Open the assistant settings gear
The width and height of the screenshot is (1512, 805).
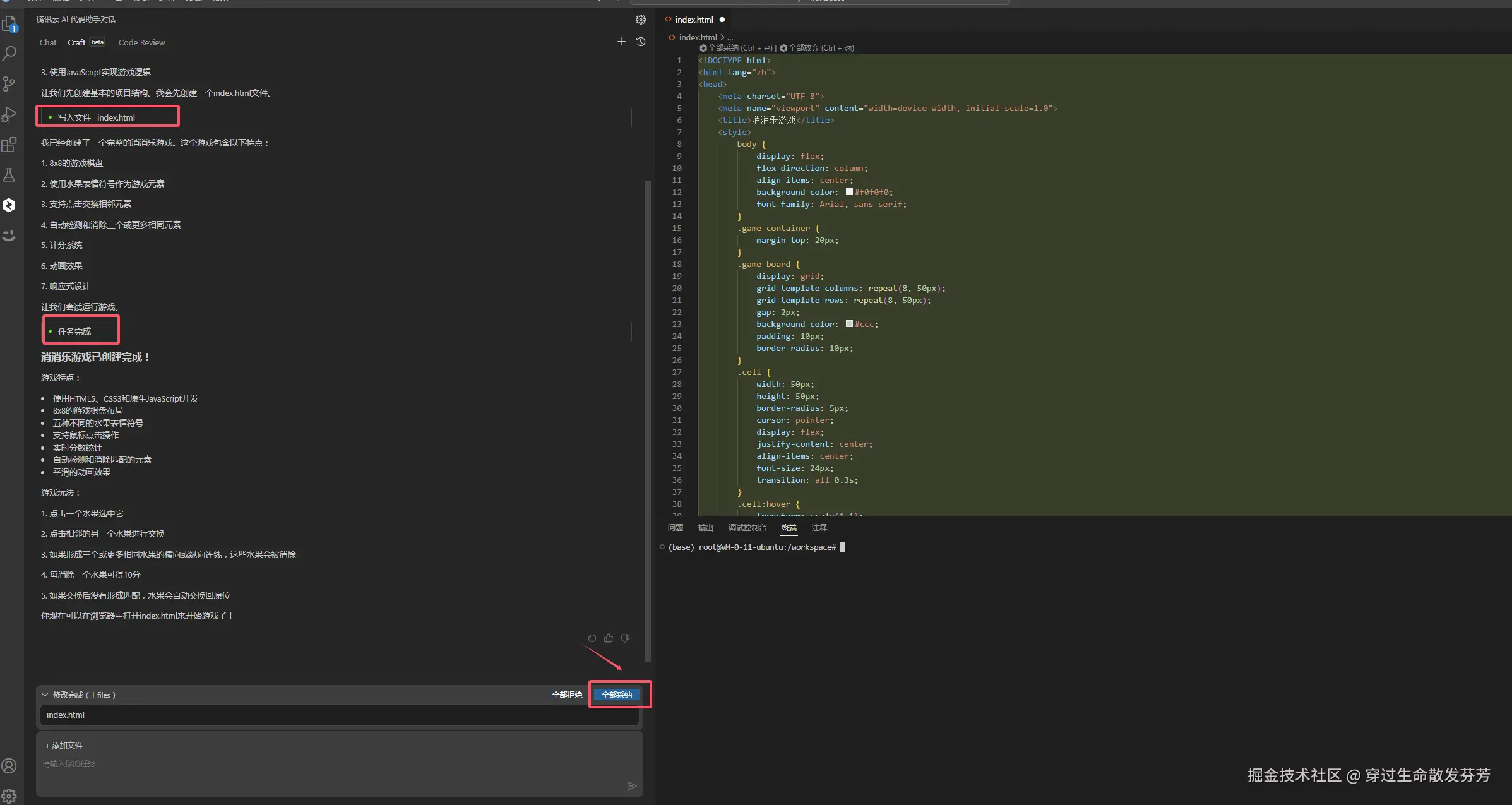pyautogui.click(x=641, y=20)
